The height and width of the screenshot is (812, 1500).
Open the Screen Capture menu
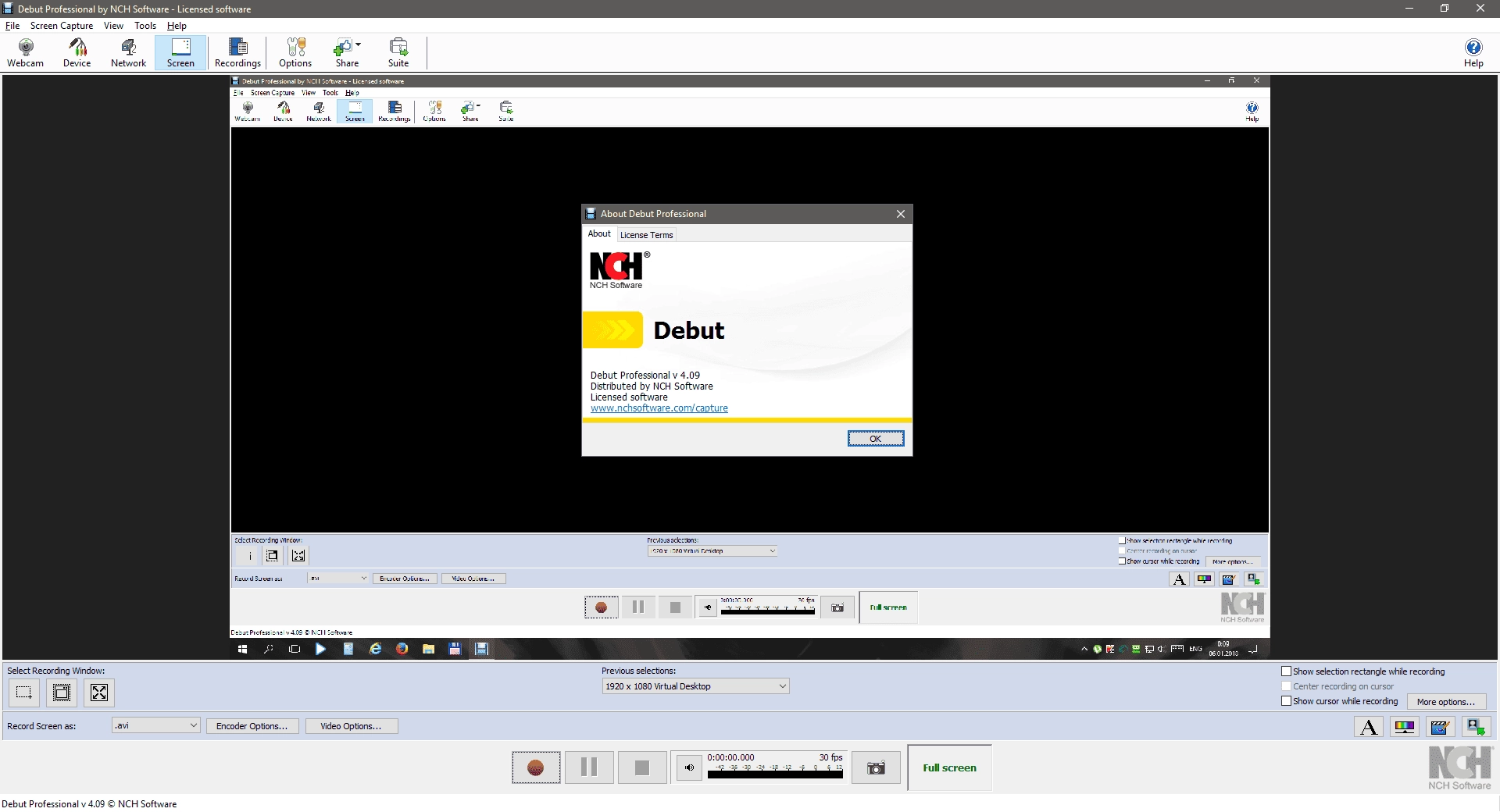point(62,26)
